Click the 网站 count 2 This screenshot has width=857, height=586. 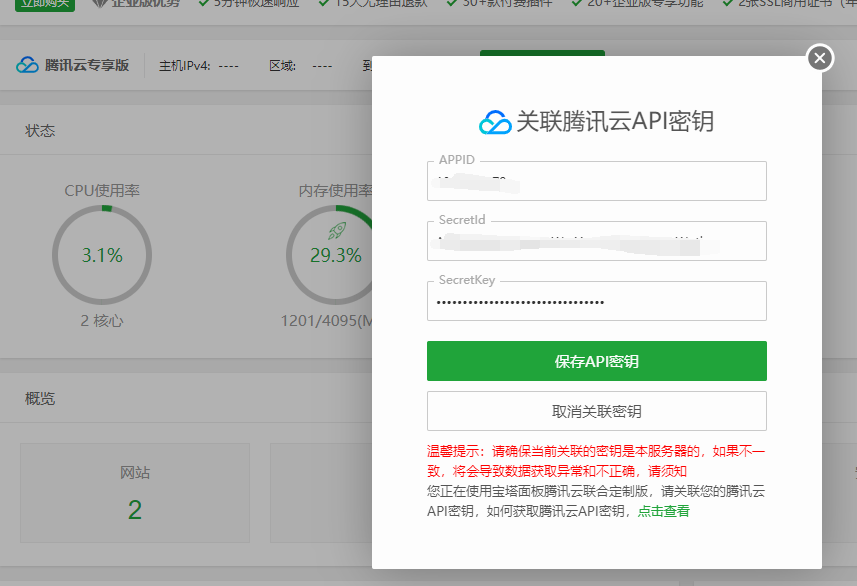(135, 510)
